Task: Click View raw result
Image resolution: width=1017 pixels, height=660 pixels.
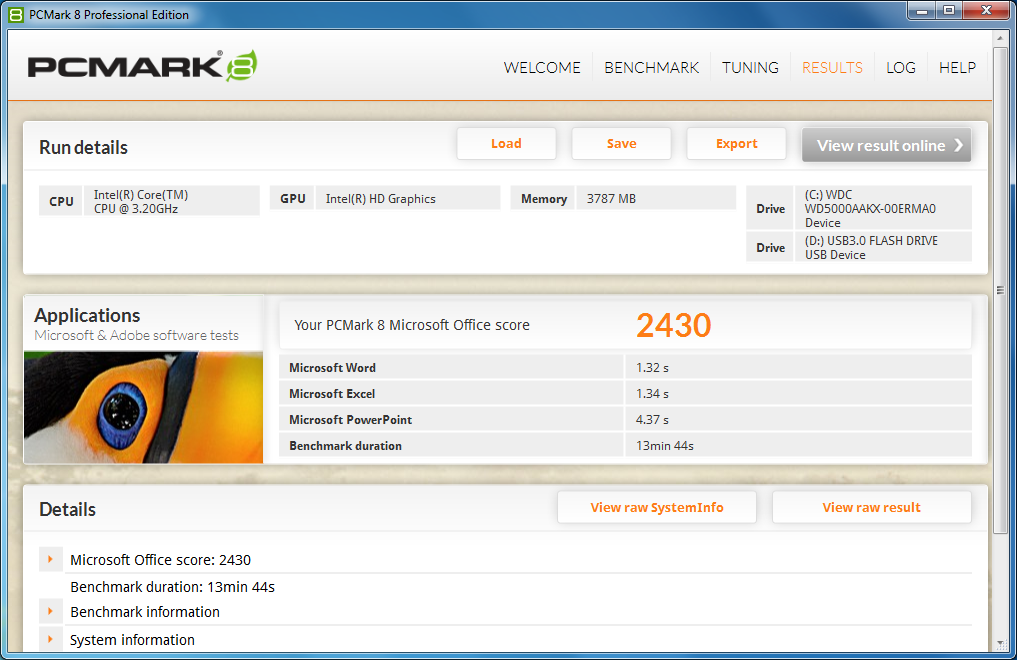Action: (871, 507)
